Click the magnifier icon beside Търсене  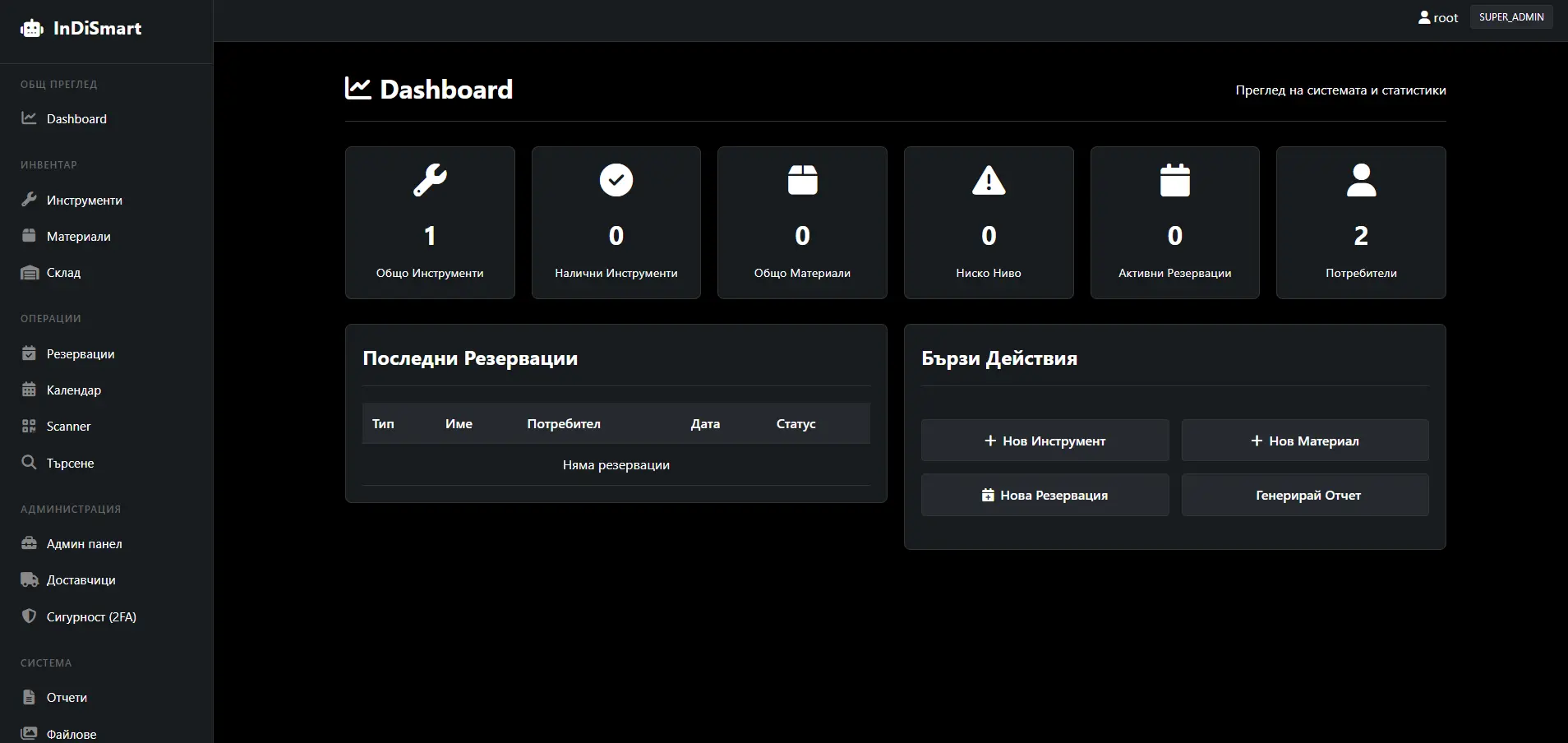(29, 463)
